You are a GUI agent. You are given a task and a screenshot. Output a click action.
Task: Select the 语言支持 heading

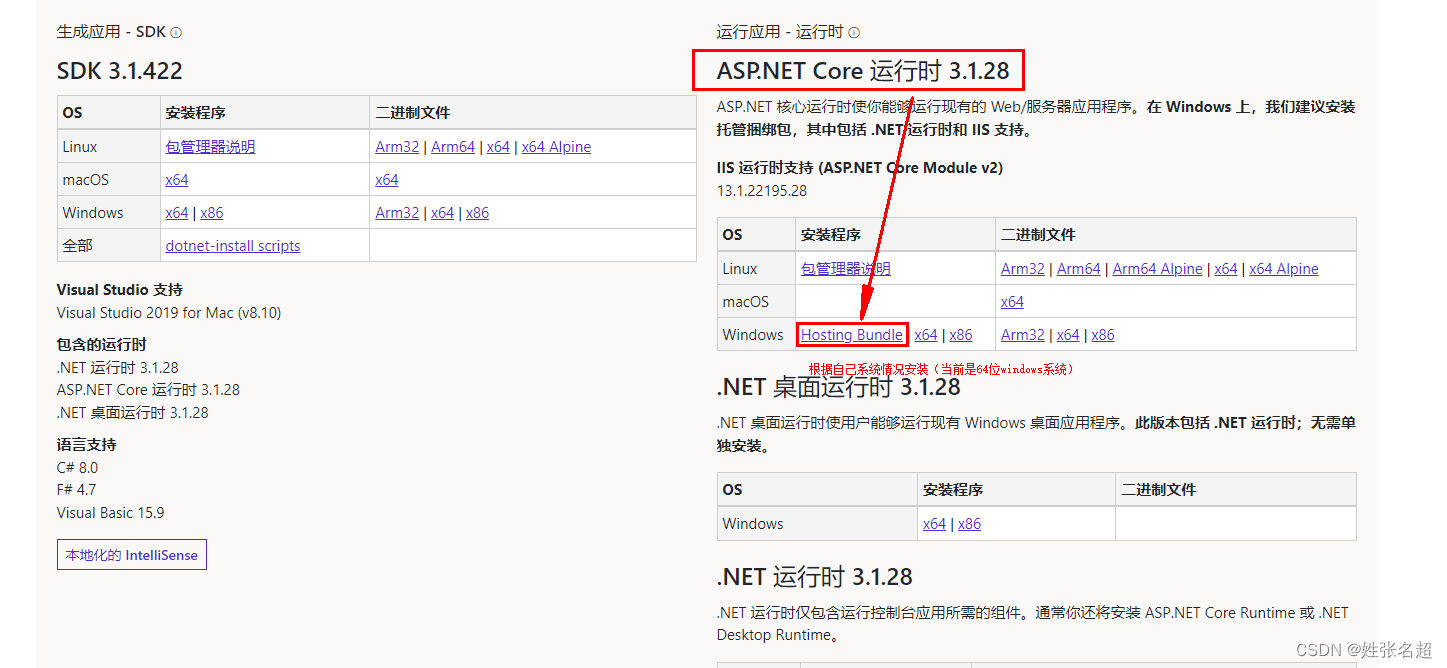86,444
